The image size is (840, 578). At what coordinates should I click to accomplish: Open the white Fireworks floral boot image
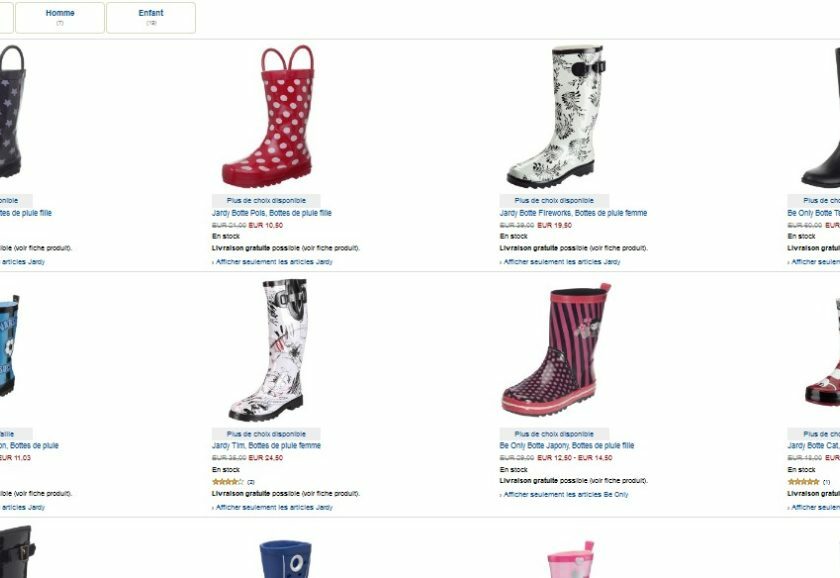[556, 116]
